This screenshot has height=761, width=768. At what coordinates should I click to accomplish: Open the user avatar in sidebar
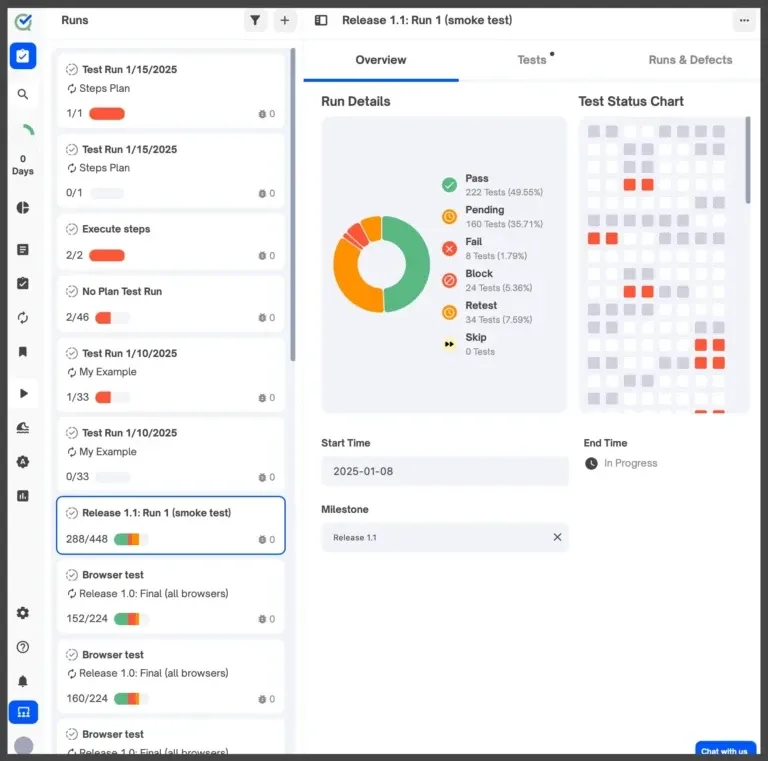coord(23,746)
